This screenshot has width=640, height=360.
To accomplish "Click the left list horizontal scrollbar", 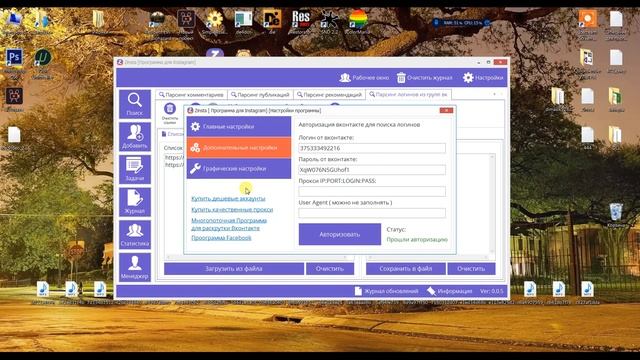I will click(x=257, y=257).
